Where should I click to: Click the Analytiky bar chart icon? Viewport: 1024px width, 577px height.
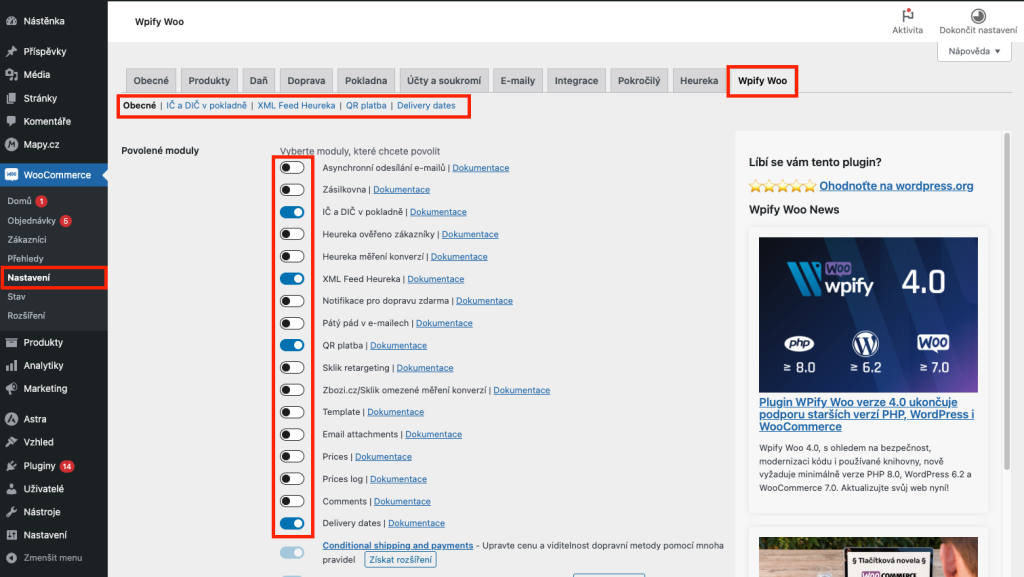pos(12,366)
